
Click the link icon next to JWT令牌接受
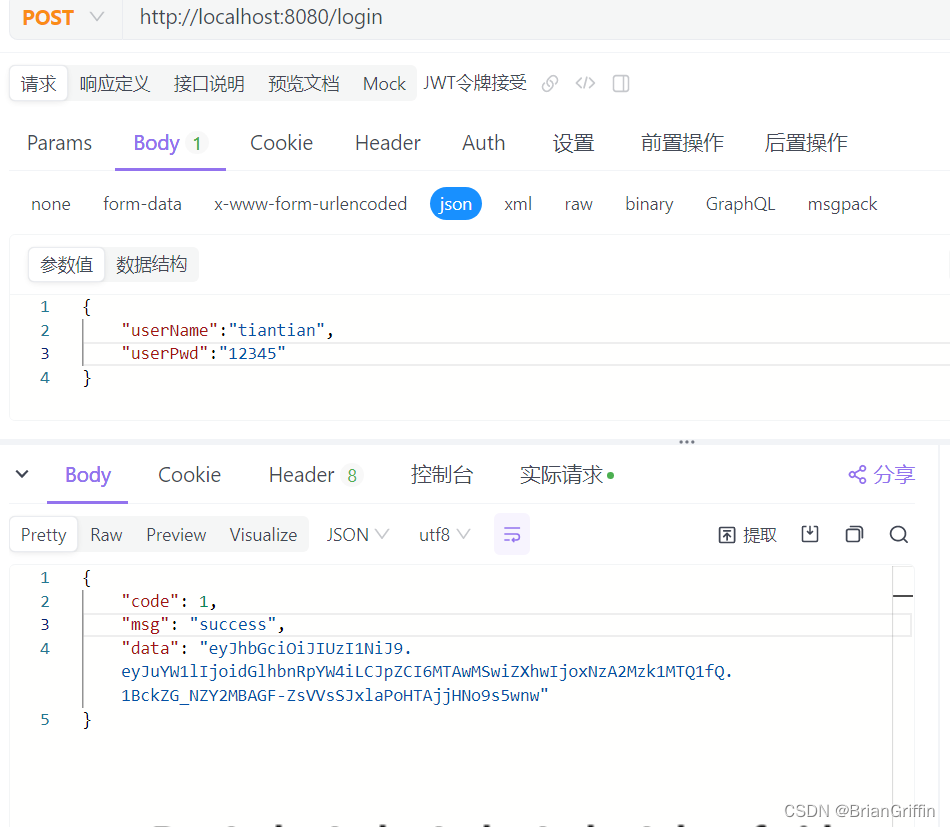(549, 84)
